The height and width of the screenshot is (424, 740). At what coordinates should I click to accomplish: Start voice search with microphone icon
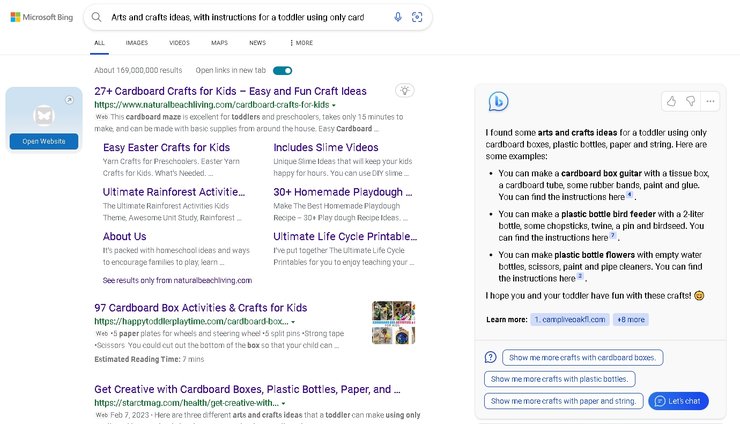[x=398, y=17]
